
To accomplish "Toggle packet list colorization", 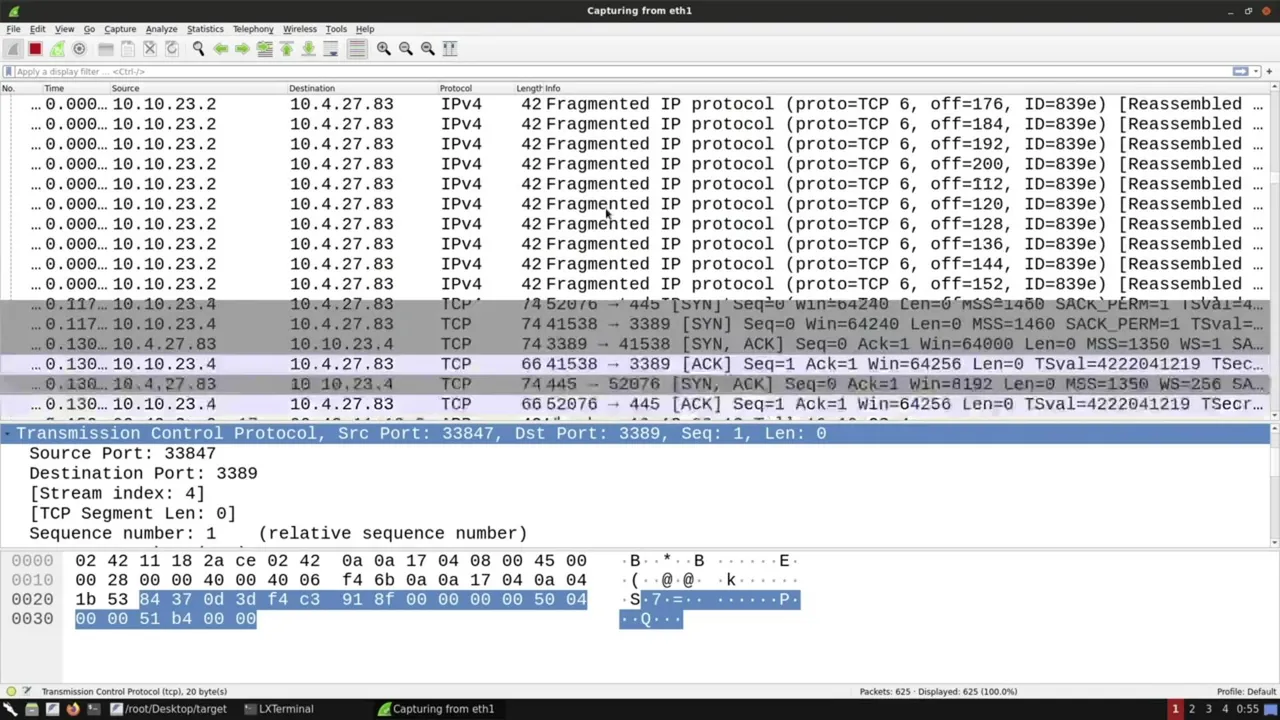I will (x=356, y=48).
